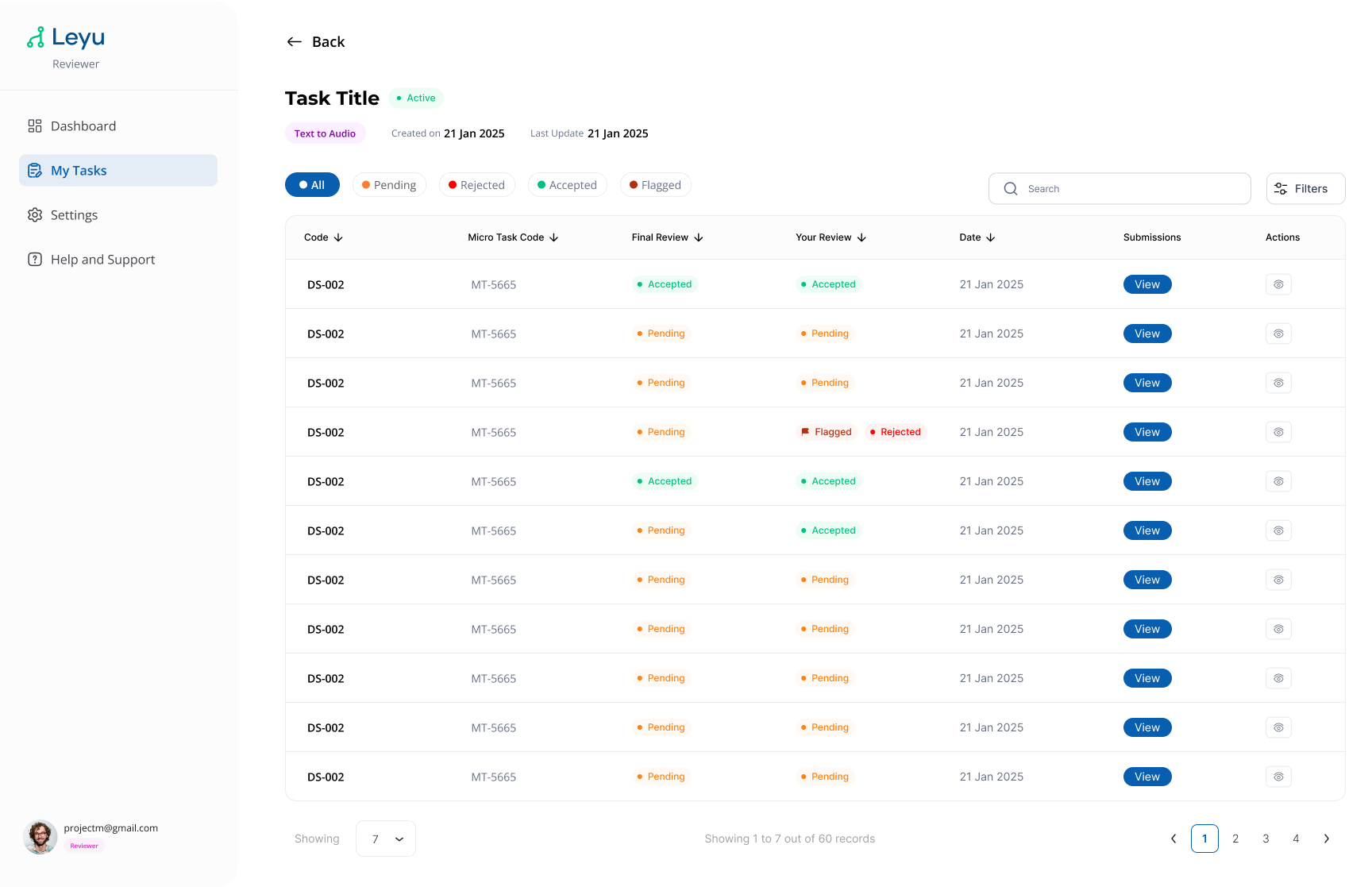Click the eye icon in first row

[1278, 284]
